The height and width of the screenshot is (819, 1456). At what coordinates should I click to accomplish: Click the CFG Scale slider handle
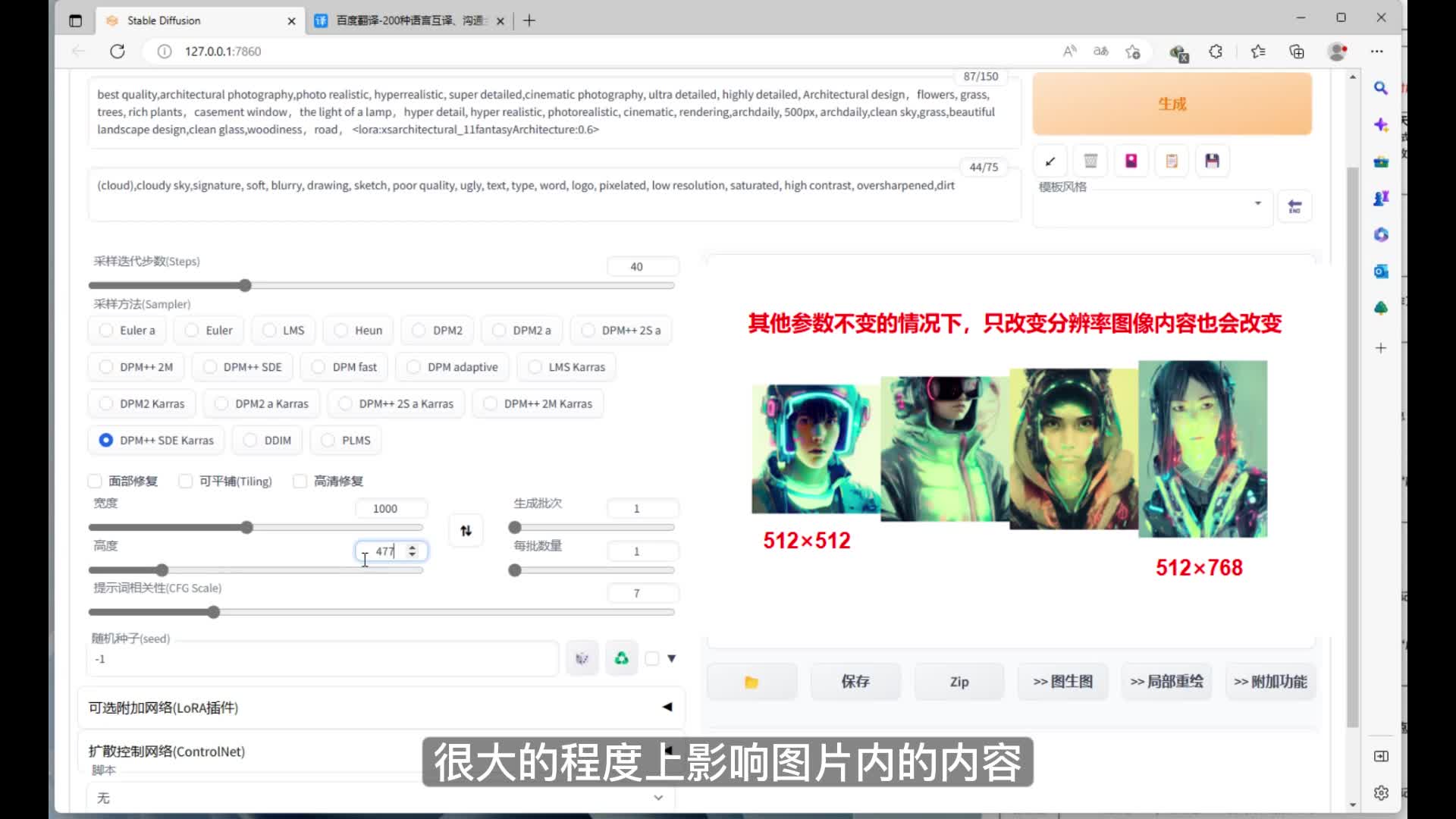(214, 612)
